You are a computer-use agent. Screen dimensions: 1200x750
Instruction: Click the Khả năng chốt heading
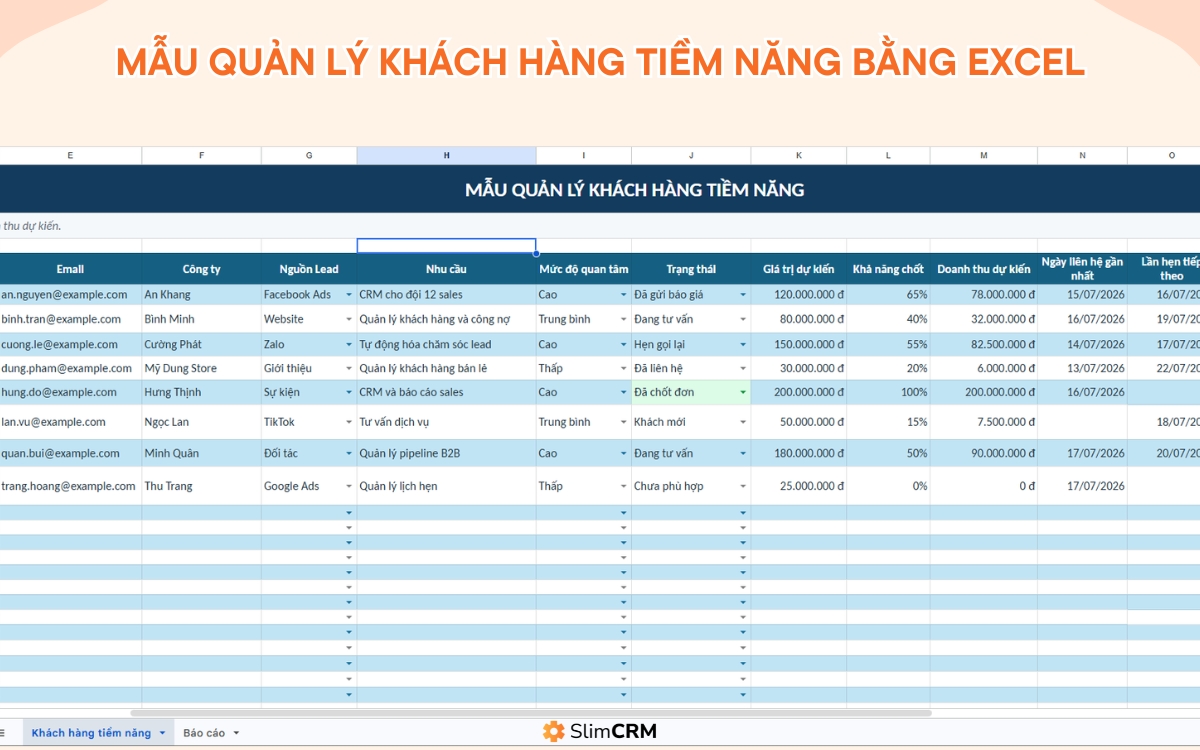coord(888,269)
